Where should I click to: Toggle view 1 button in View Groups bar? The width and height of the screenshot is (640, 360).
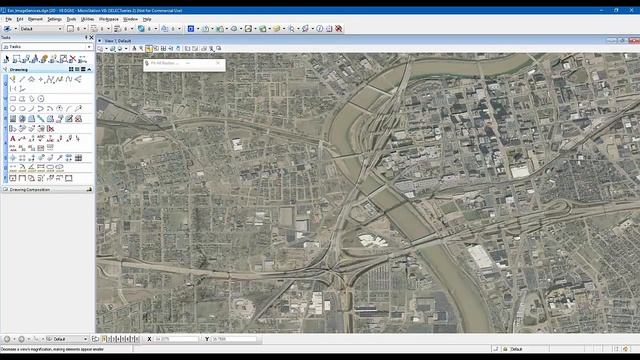tap(104, 339)
